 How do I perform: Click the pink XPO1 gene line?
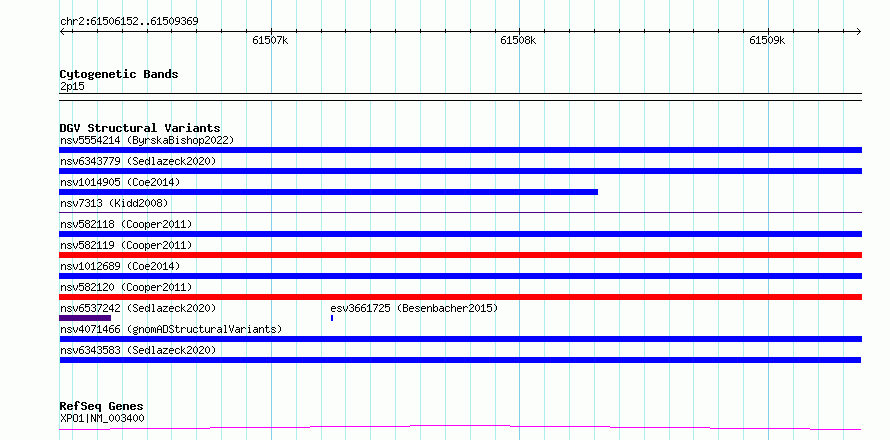(460, 427)
